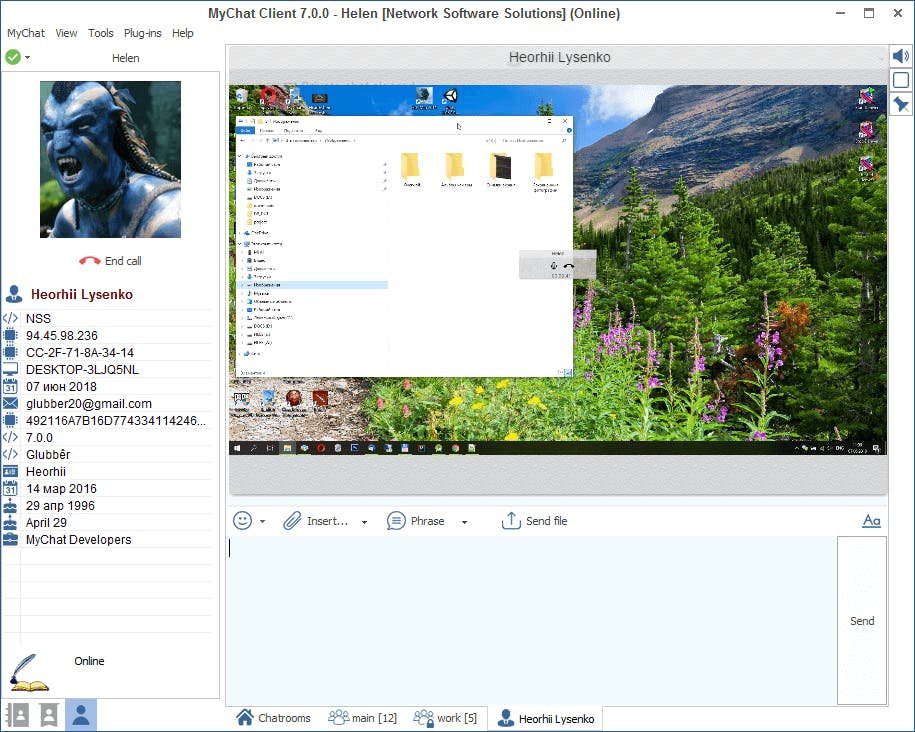This screenshot has height=732, width=915.
Task: Click the quill and book icon
Action: (x=29, y=671)
